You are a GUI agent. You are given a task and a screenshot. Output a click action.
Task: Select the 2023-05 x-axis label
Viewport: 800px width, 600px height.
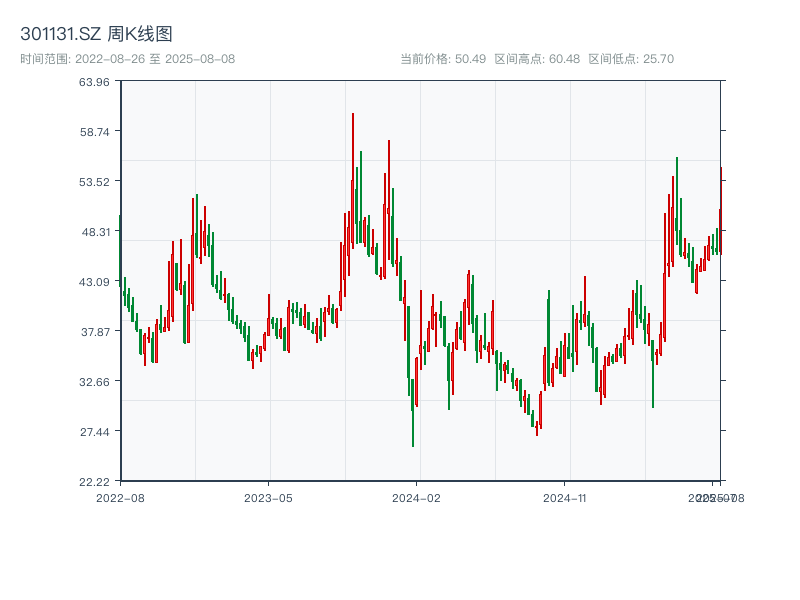point(266,495)
